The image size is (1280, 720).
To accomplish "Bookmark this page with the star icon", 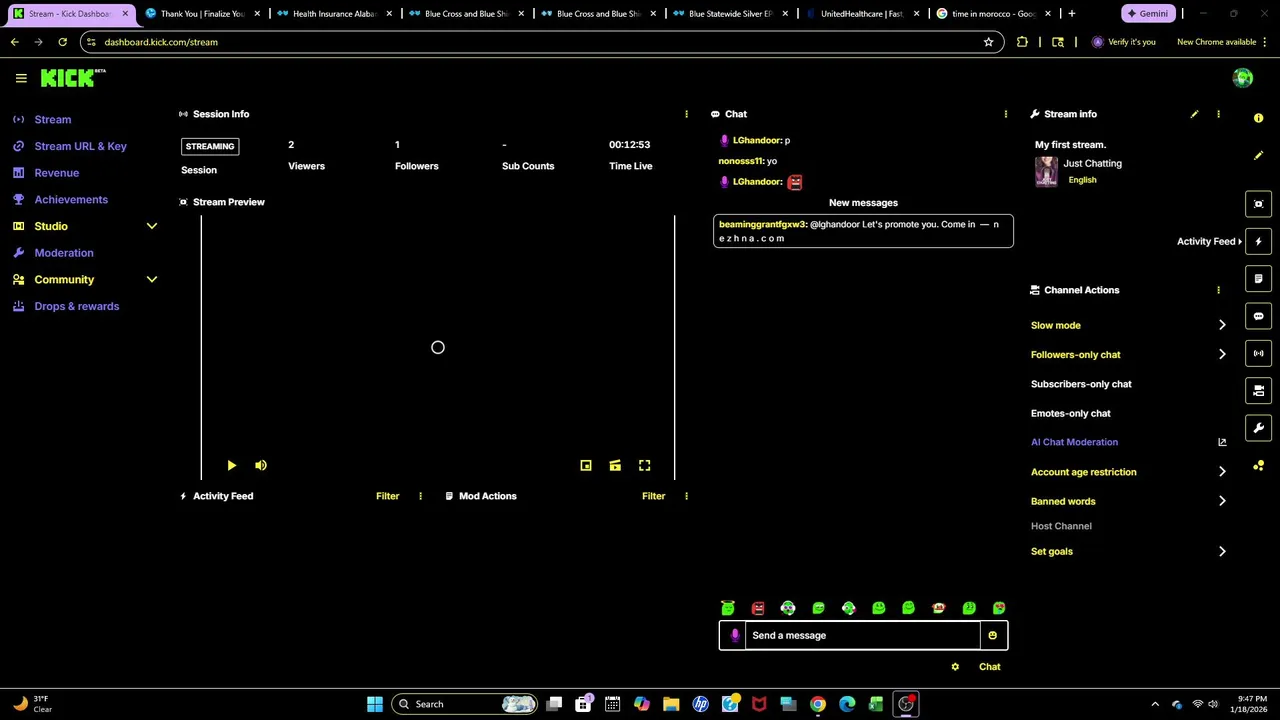I will tap(988, 42).
